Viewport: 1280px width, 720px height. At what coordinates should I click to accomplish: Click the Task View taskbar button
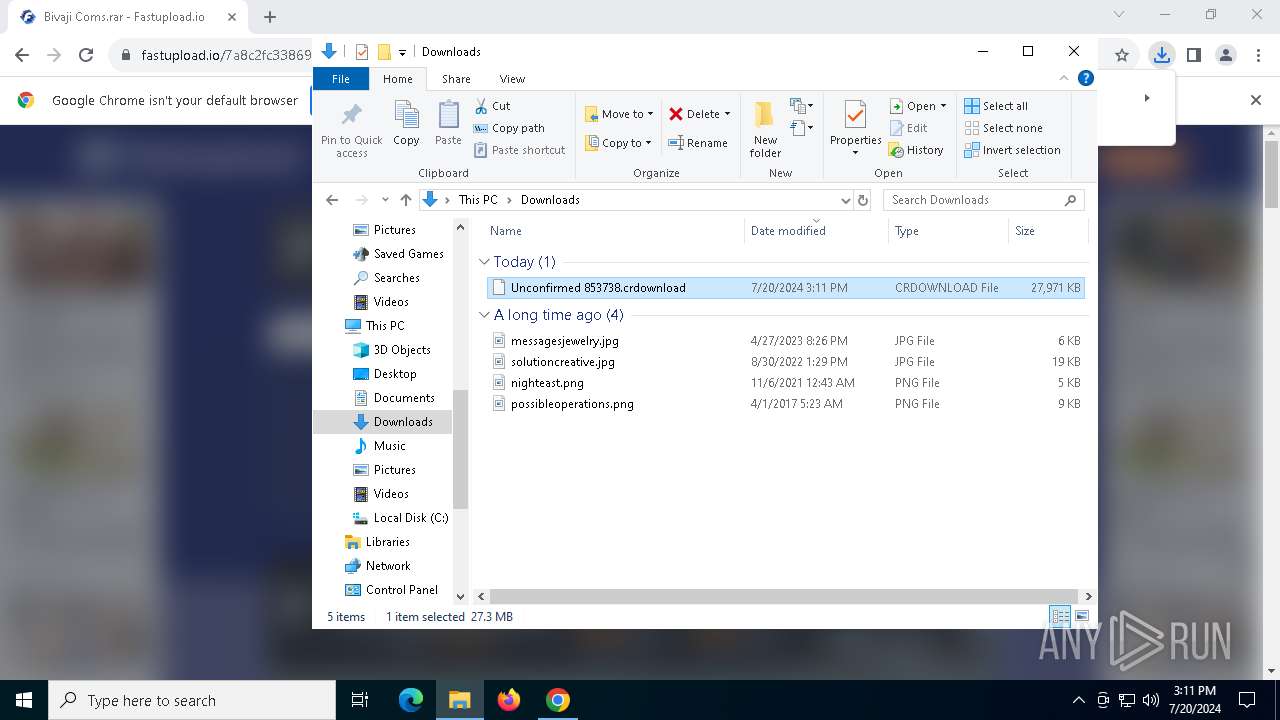pos(360,700)
